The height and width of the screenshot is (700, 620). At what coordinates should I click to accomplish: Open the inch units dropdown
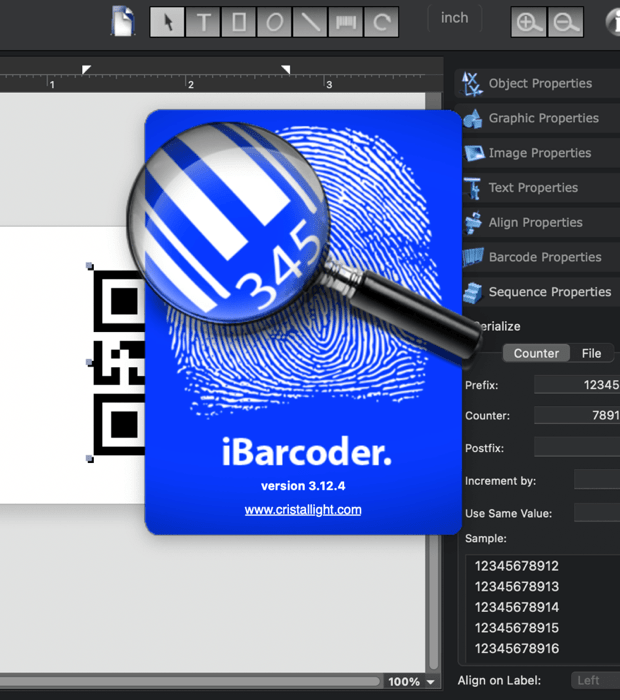coord(454,18)
